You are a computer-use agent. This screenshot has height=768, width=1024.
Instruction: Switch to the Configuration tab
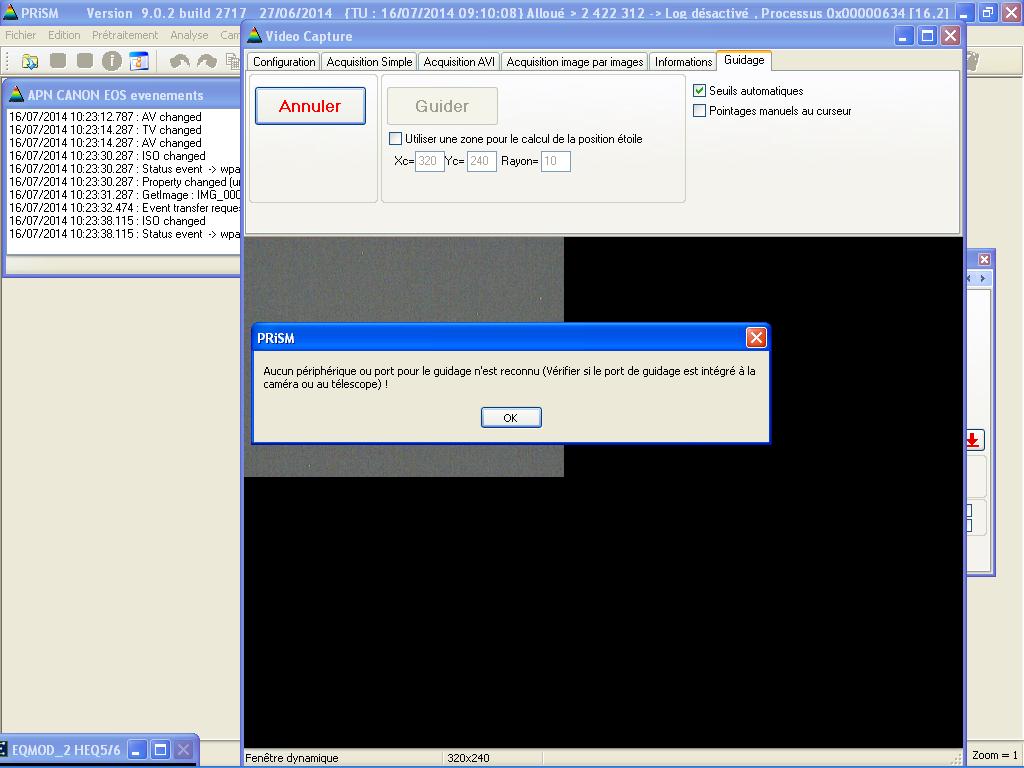click(x=284, y=62)
